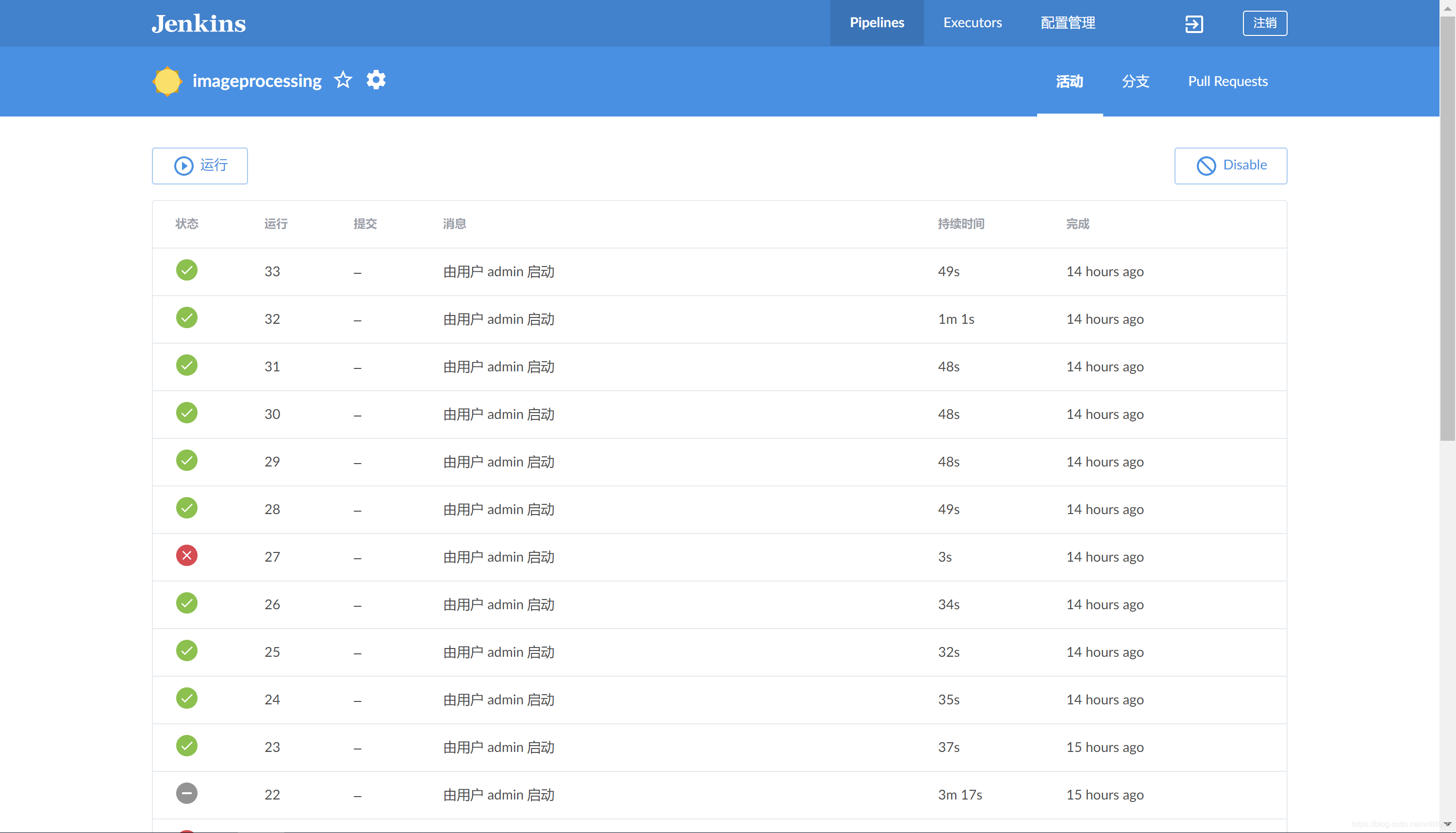Image resolution: width=1456 pixels, height=833 pixels.
Task: Click duration 34s of run 26
Action: [948, 604]
